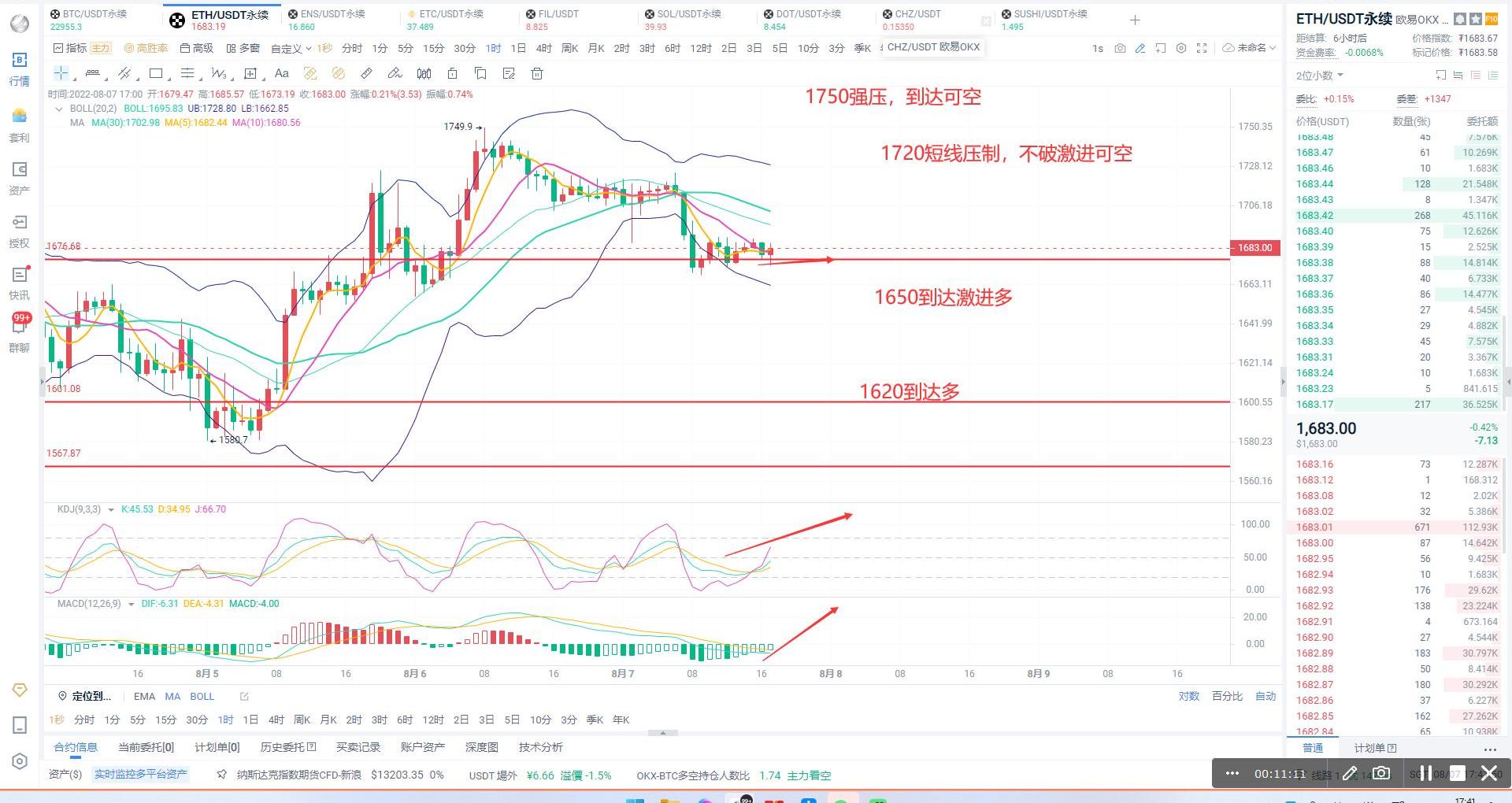Switch price axis to 对数 logarithmic scale
Screen dimensions: 1512x803
1188,696
